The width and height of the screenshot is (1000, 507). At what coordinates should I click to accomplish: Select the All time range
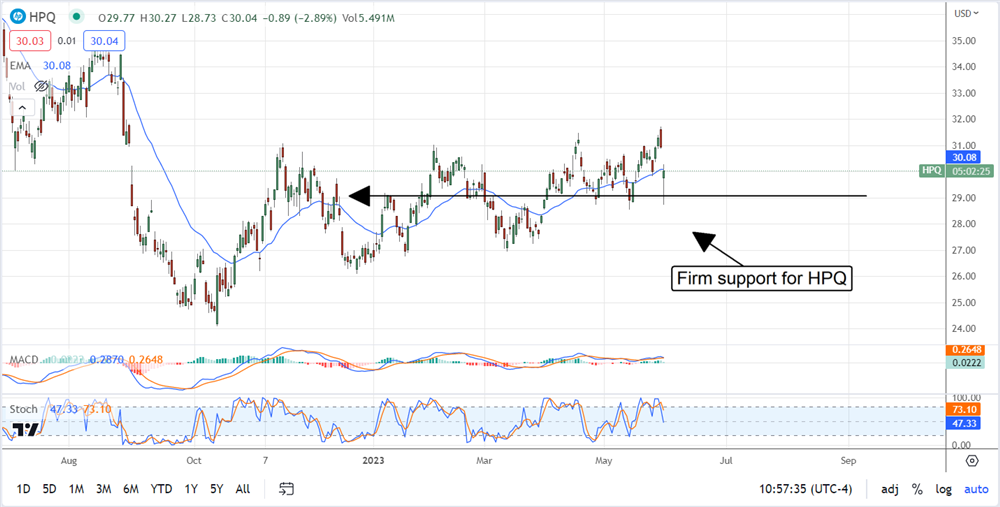click(x=242, y=489)
